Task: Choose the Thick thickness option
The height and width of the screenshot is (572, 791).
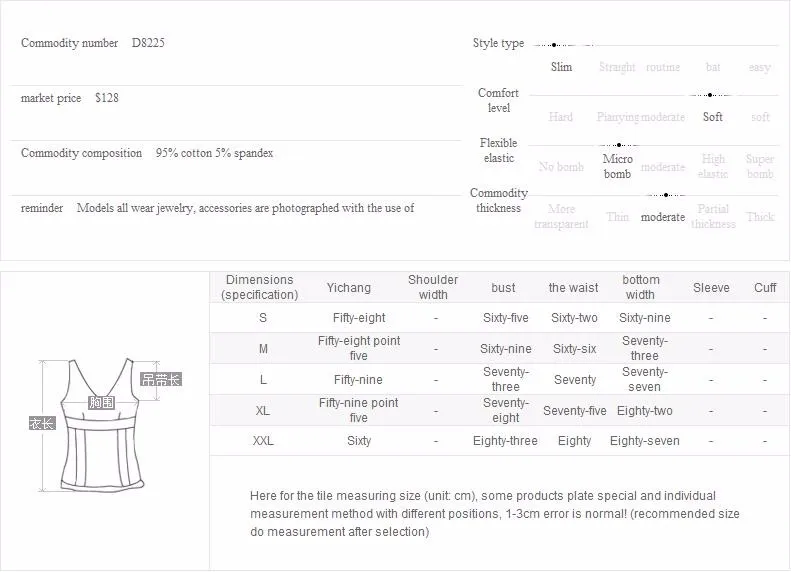Action: coord(760,217)
